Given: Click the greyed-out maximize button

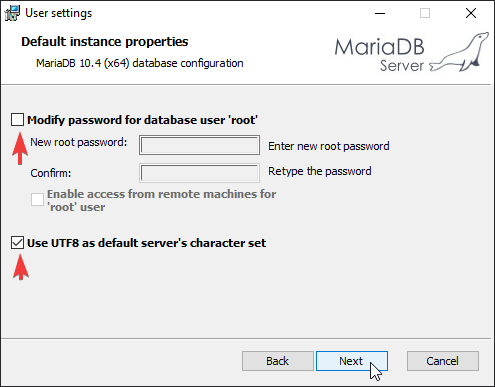Looking at the screenshot, I should (425, 14).
